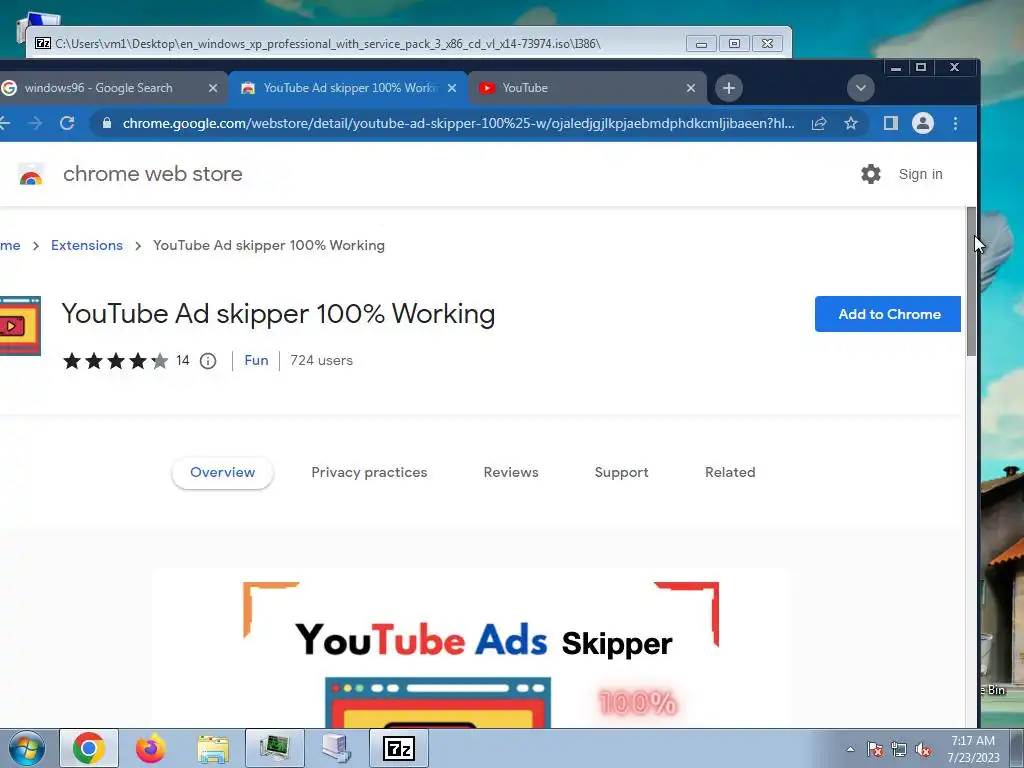Click the 724 users text
This screenshot has height=768, width=1024.
click(321, 360)
